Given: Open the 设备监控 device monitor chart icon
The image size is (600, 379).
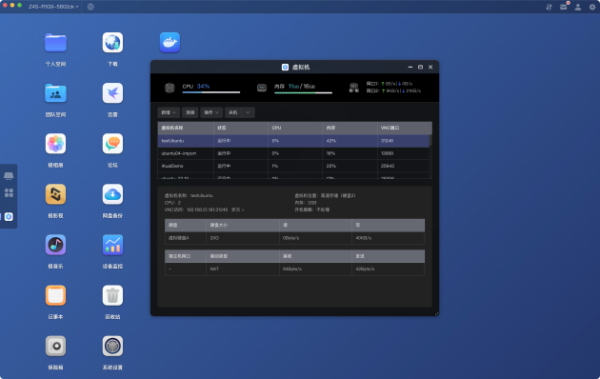Looking at the screenshot, I should tap(112, 245).
